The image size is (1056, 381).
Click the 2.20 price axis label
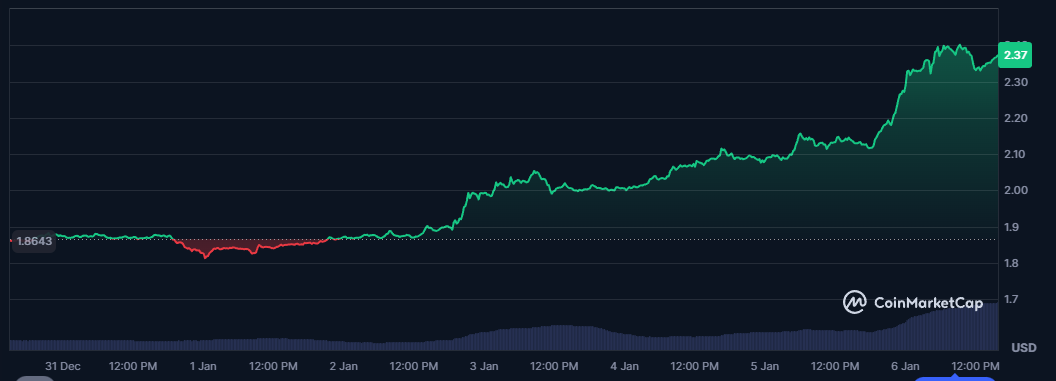[x=1016, y=118]
